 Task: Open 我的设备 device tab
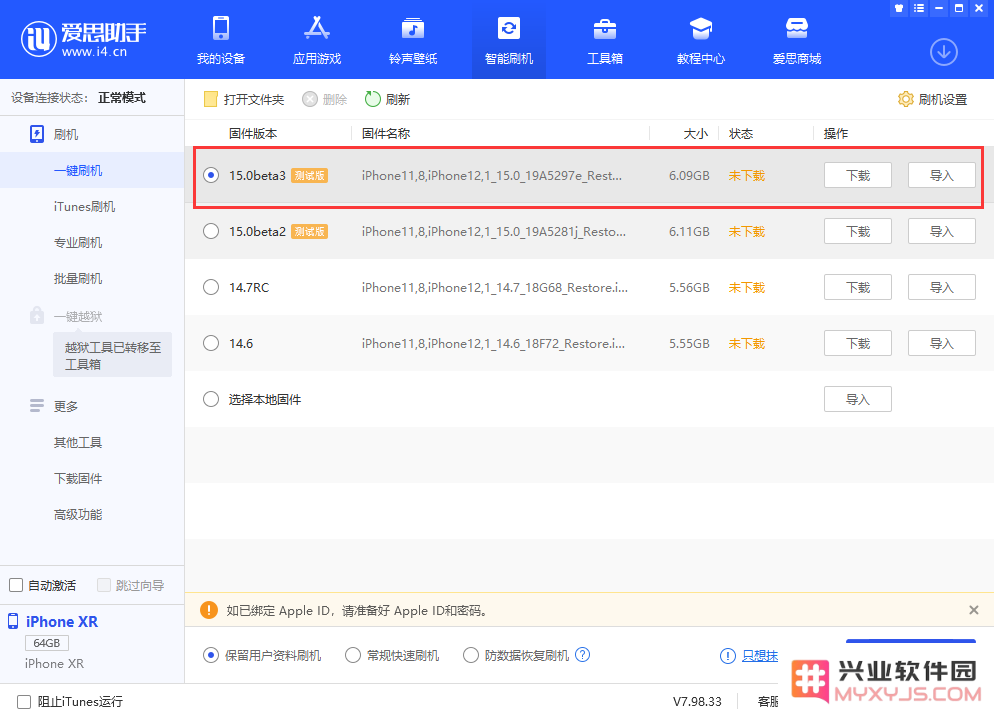[221, 40]
